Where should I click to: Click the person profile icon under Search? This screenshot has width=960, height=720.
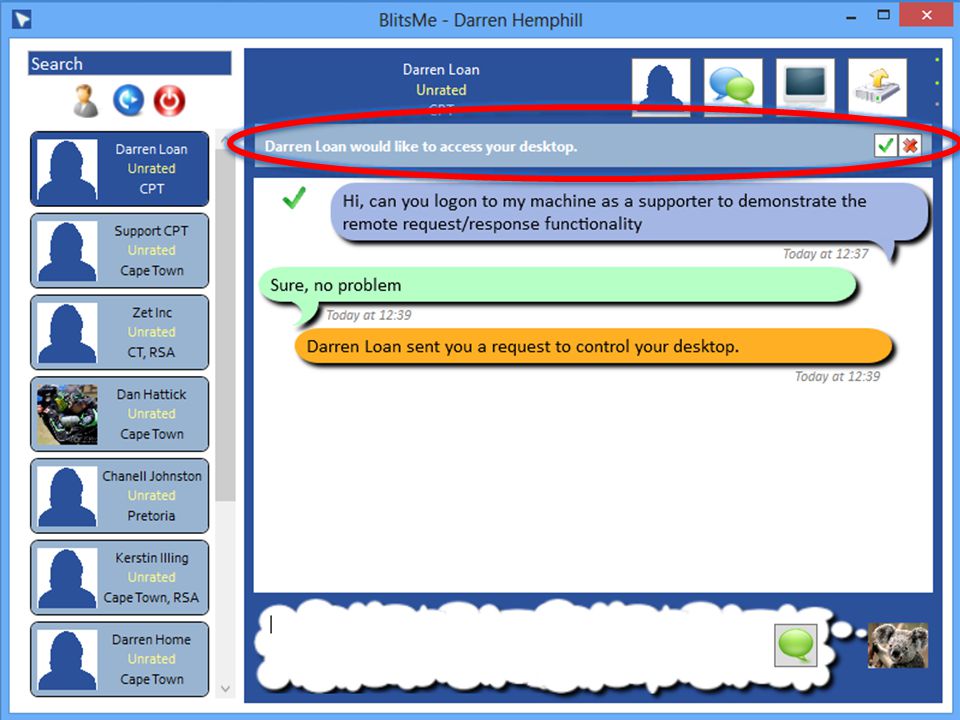86,101
